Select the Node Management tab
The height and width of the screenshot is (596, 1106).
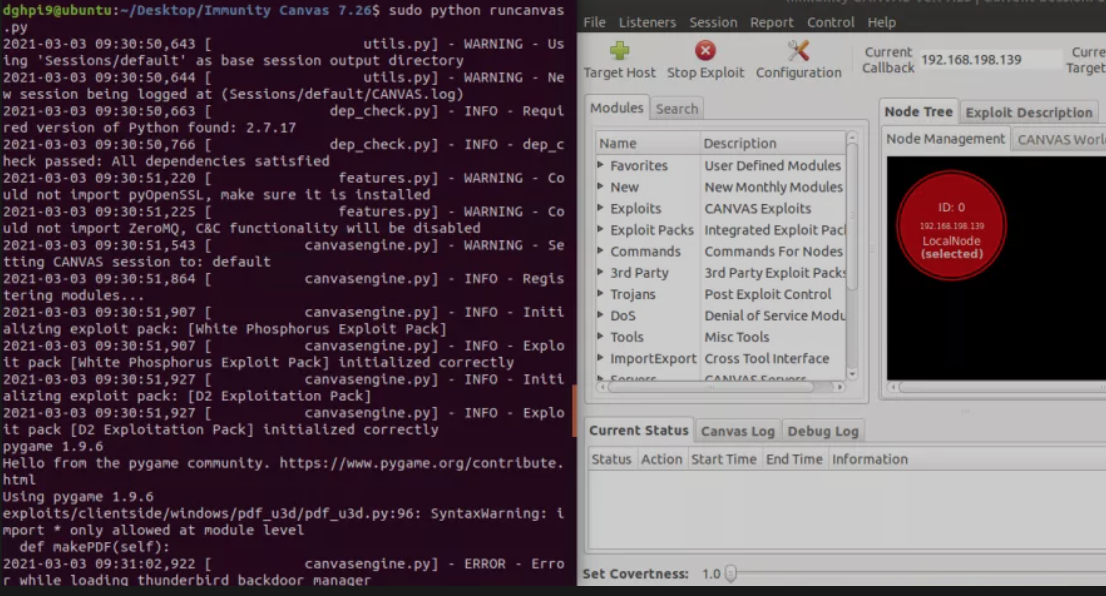945,139
